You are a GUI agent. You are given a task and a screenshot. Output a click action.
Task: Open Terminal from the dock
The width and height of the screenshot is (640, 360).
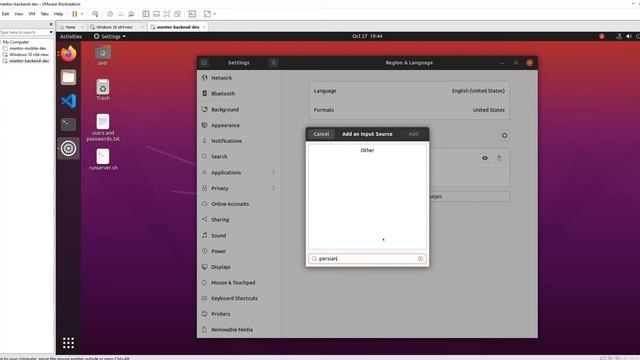point(68,124)
